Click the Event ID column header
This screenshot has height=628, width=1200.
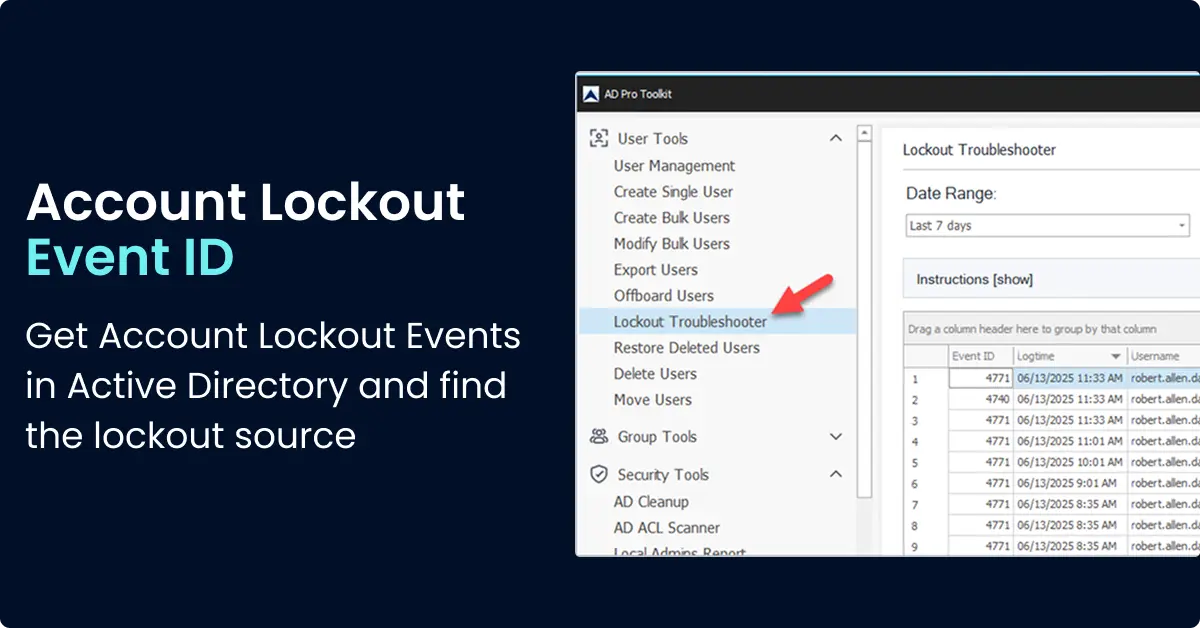[x=979, y=356]
